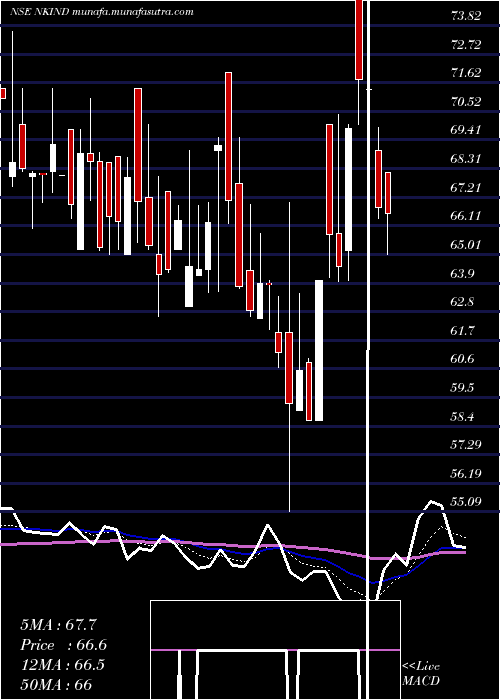Click the 69.41 price axis label
The height and width of the screenshot is (700, 500).
pyautogui.click(x=466, y=130)
